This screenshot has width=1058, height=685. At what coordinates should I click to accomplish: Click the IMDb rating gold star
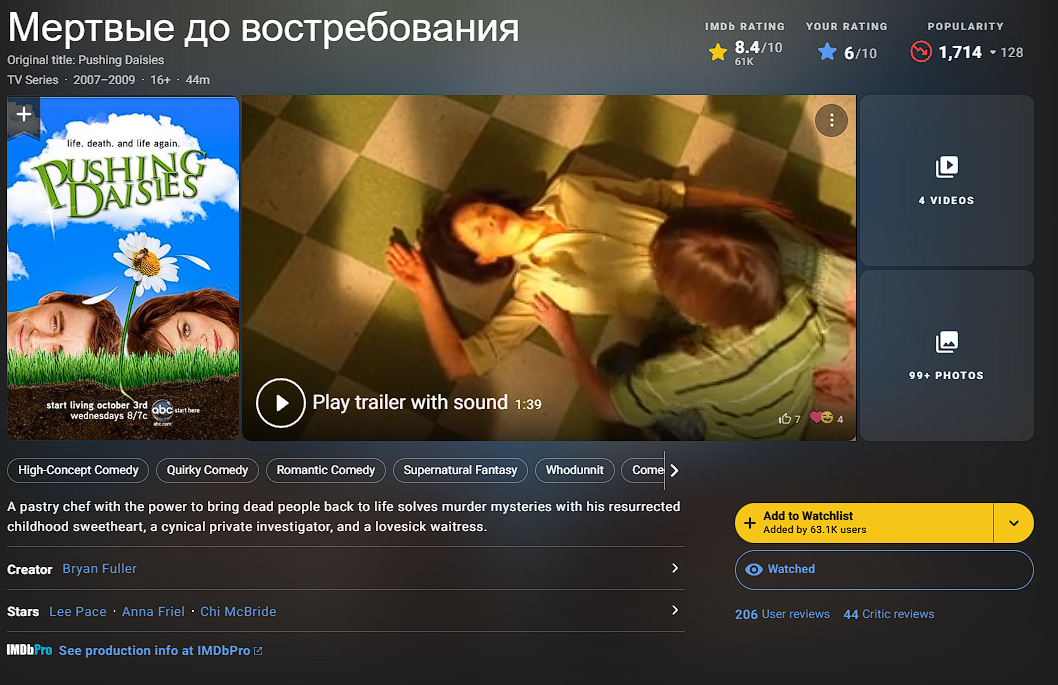coord(718,52)
